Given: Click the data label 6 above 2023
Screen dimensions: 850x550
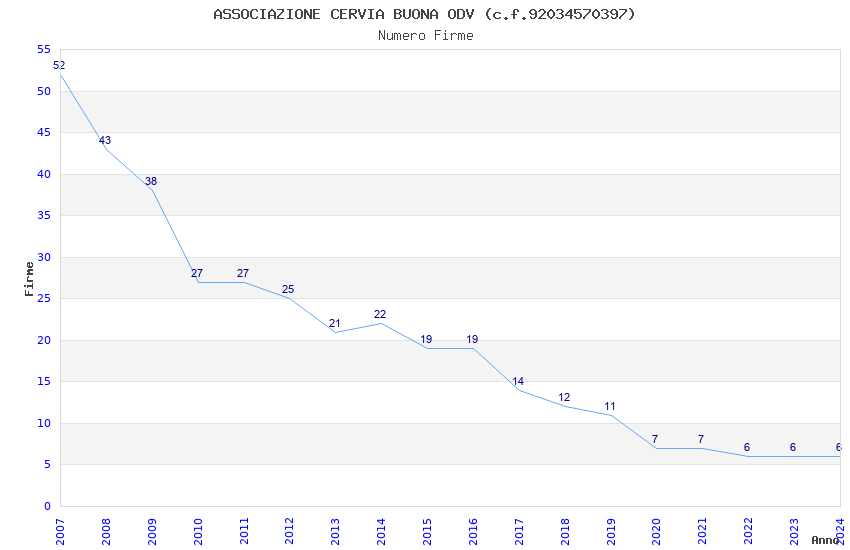Looking at the screenshot, I should [793, 448].
